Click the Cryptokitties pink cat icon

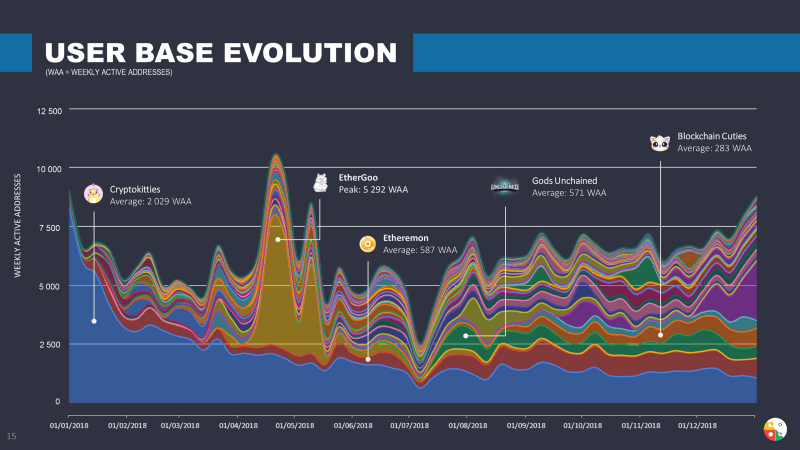click(x=94, y=194)
